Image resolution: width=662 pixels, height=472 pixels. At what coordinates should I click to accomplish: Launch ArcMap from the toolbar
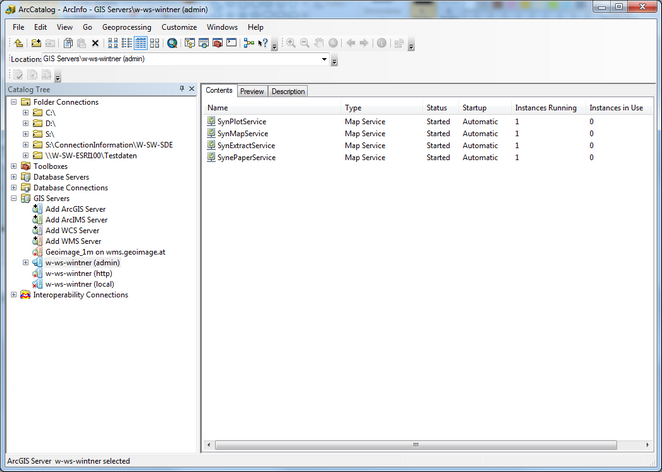click(172, 43)
